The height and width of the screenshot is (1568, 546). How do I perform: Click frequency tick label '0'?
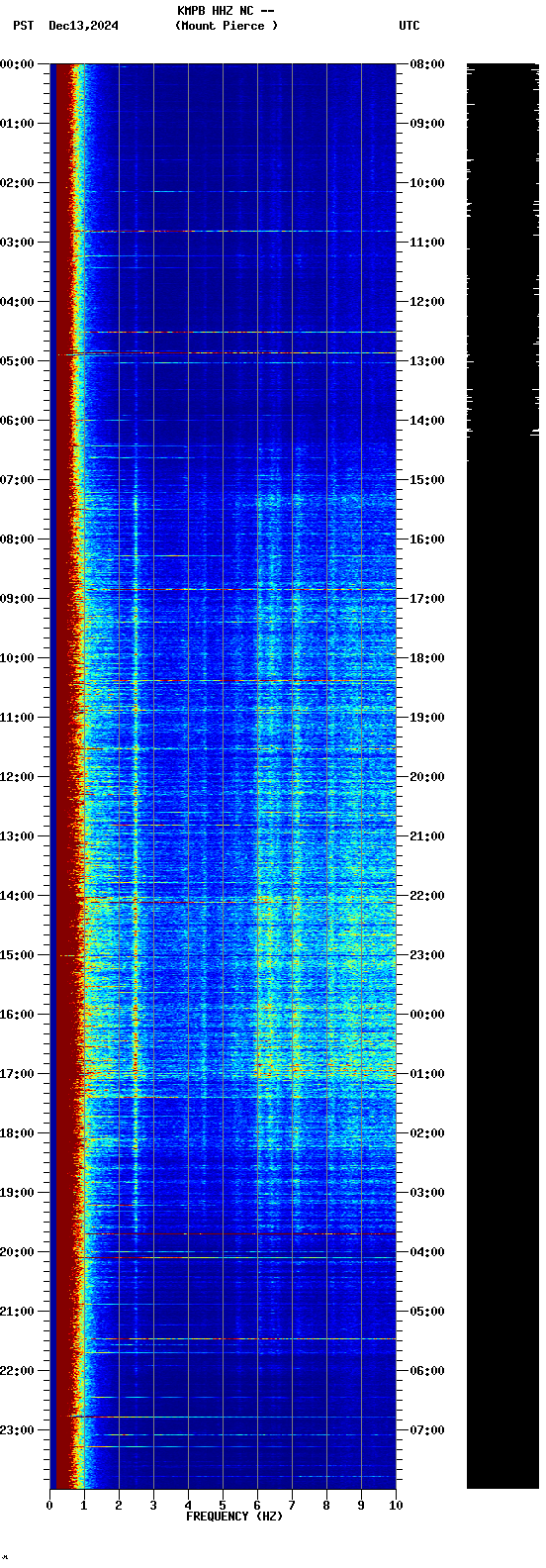(49, 1506)
